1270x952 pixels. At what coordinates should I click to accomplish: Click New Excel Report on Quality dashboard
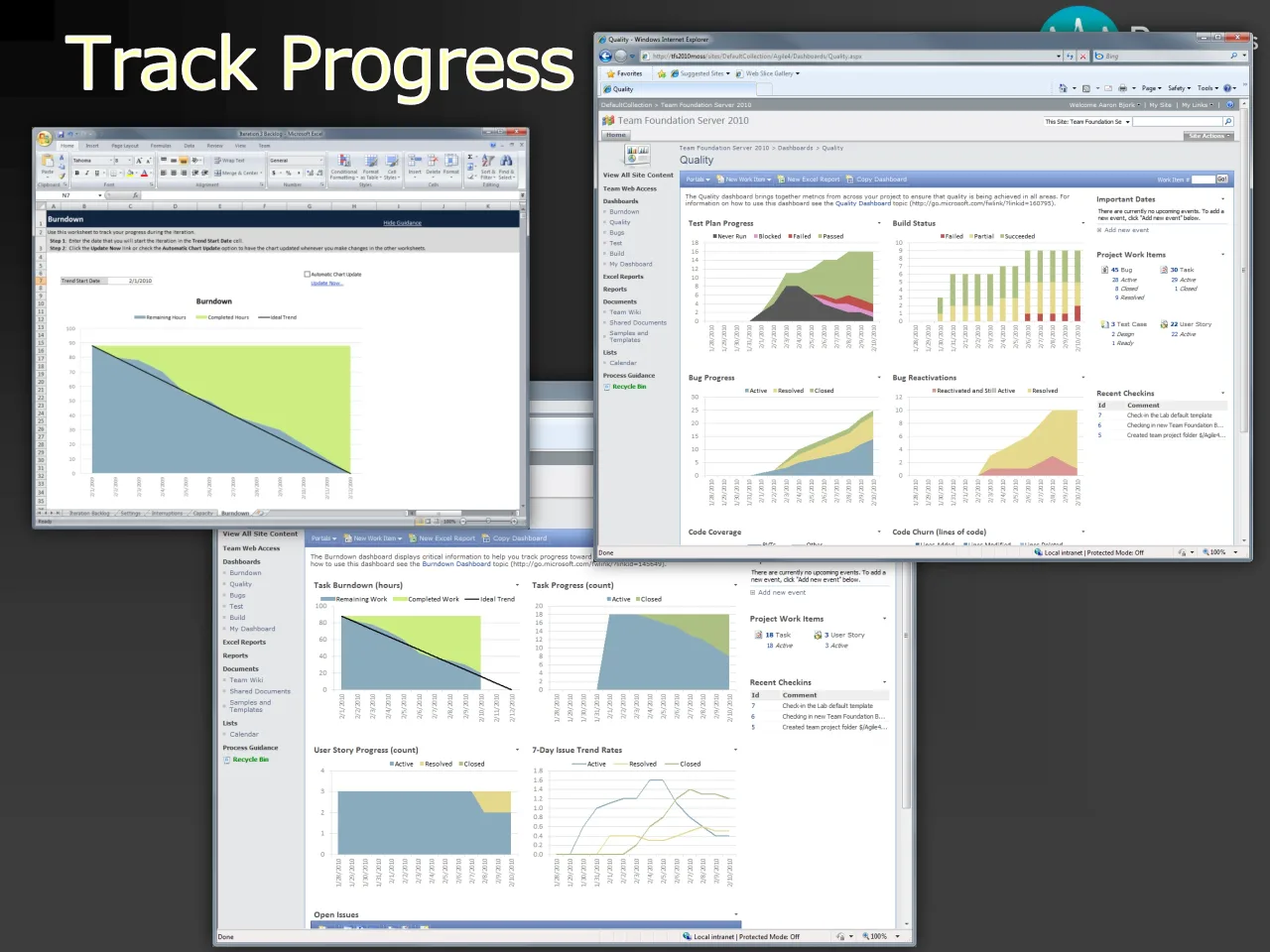808,179
